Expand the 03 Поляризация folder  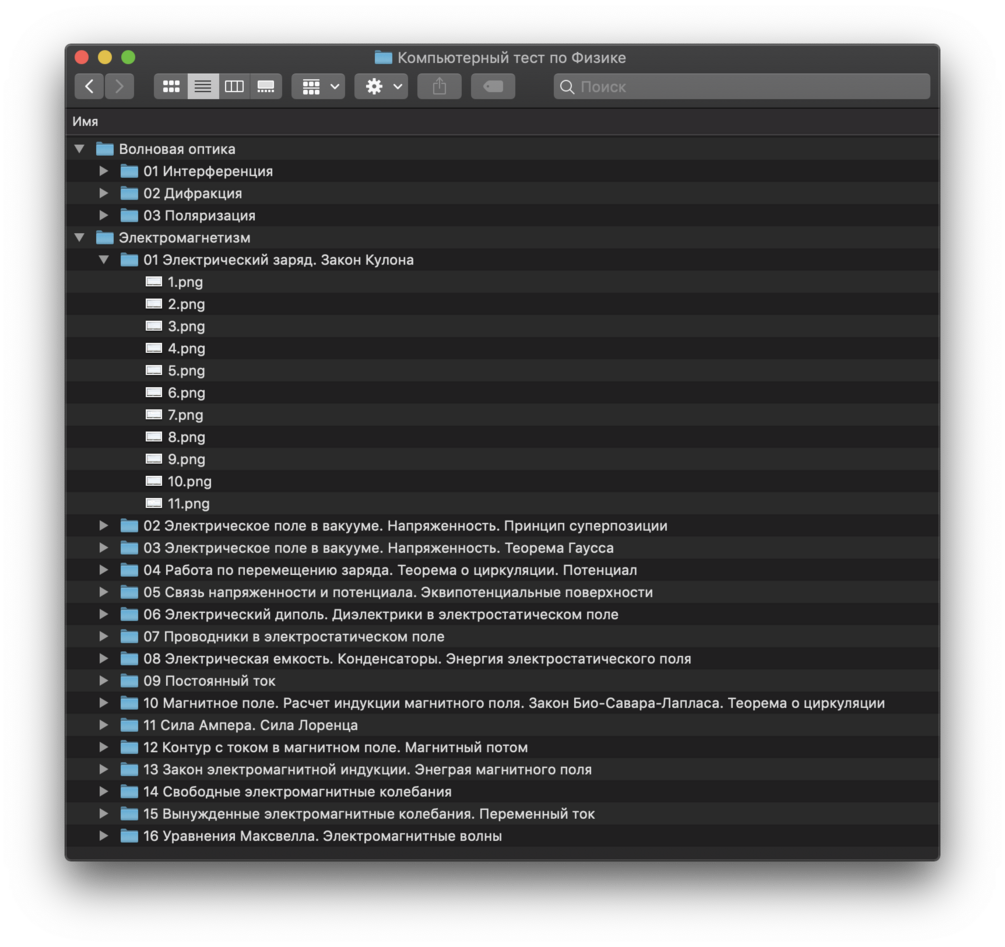tap(103, 215)
